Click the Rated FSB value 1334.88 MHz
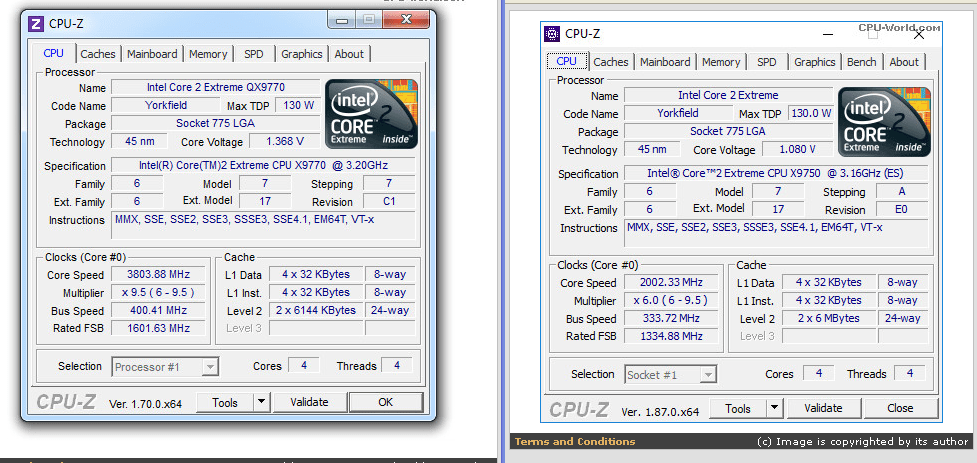Viewport: 977px width, 463px height. 671,336
